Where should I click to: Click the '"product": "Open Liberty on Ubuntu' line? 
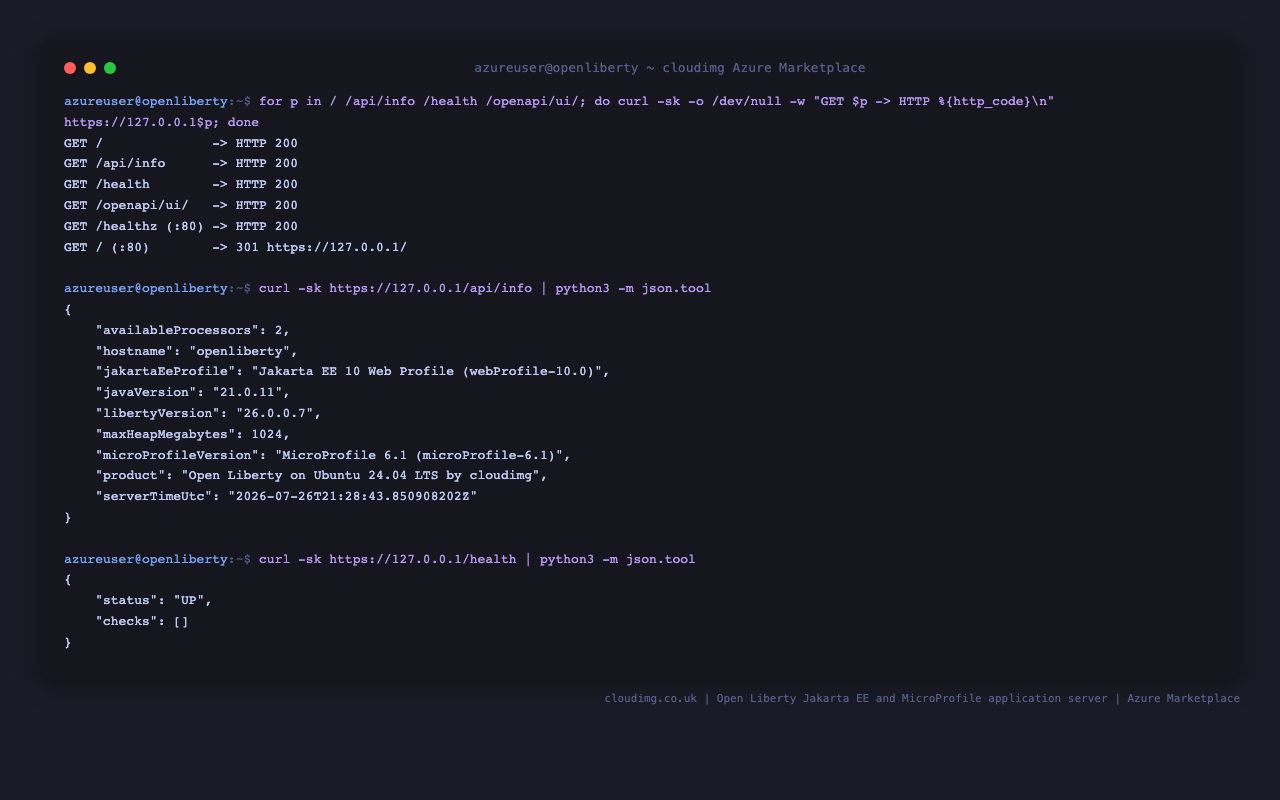coord(321,475)
